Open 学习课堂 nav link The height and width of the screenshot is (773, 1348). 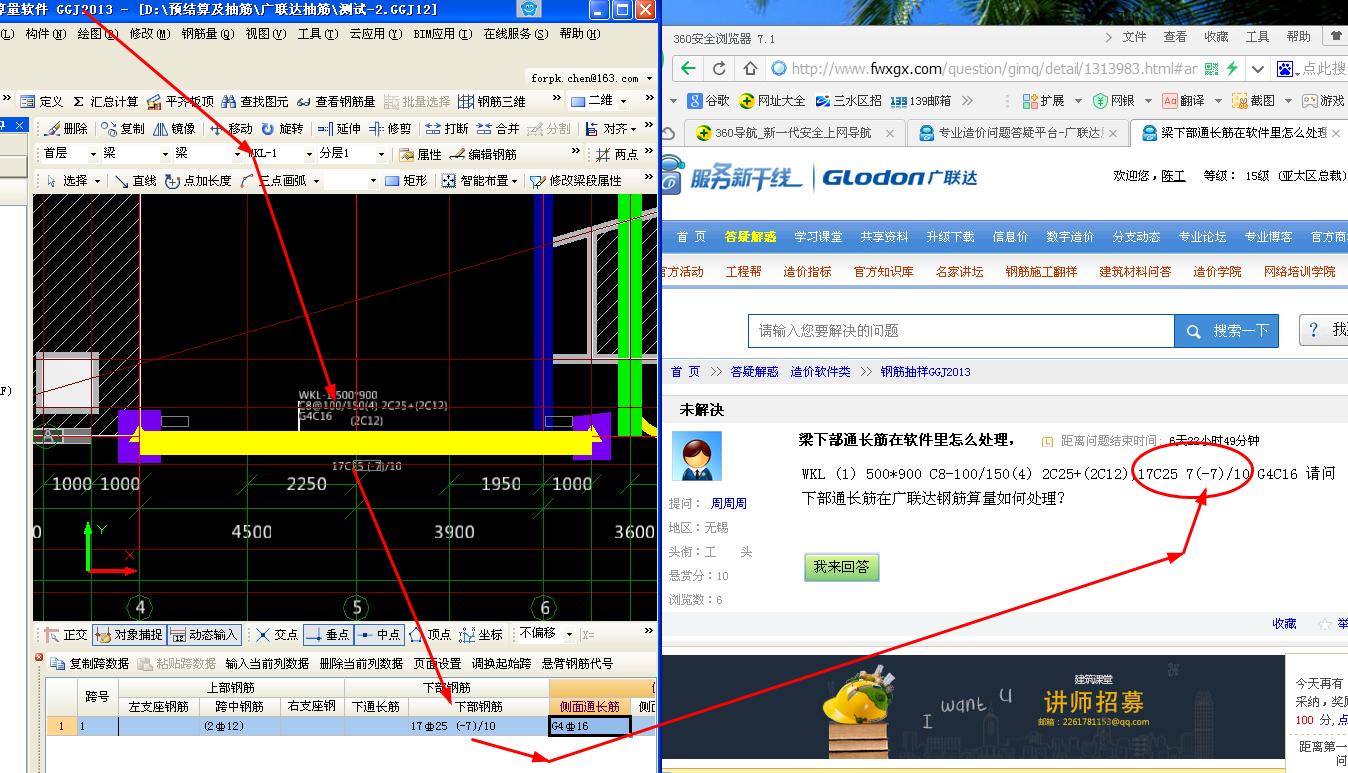click(819, 237)
